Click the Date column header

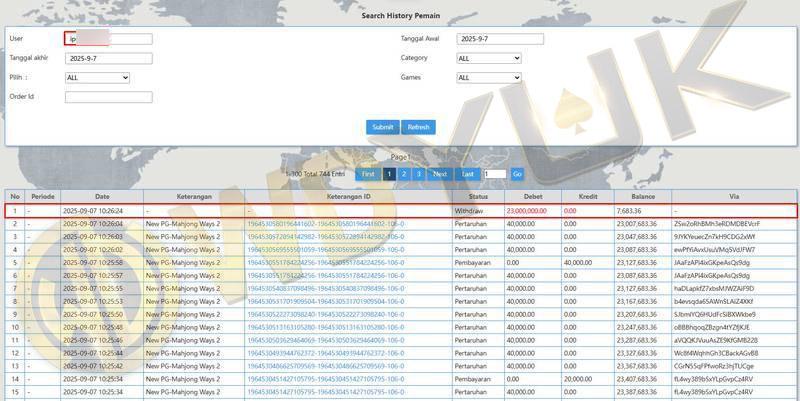[102, 196]
